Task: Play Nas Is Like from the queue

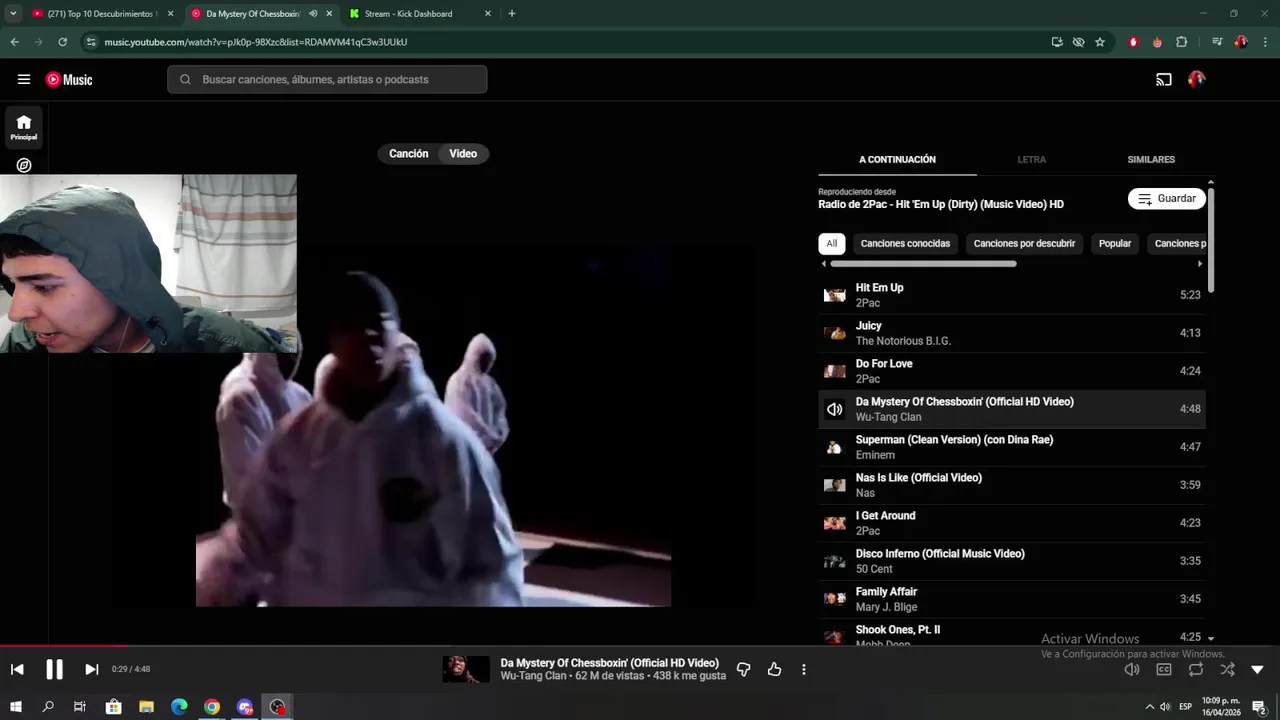Action: (1012, 485)
